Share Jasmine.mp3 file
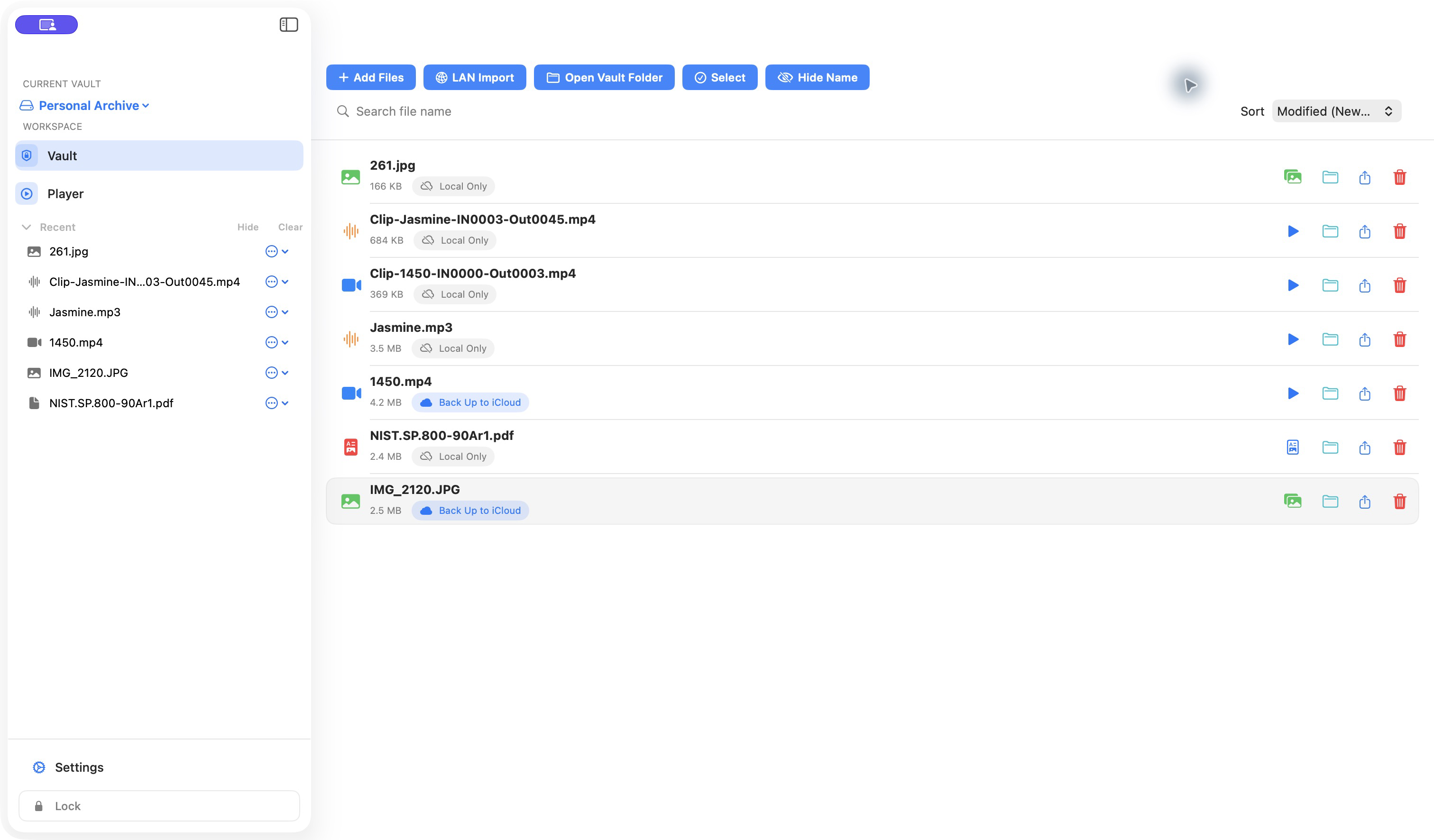Image resolution: width=1434 pixels, height=840 pixels. tap(1365, 339)
